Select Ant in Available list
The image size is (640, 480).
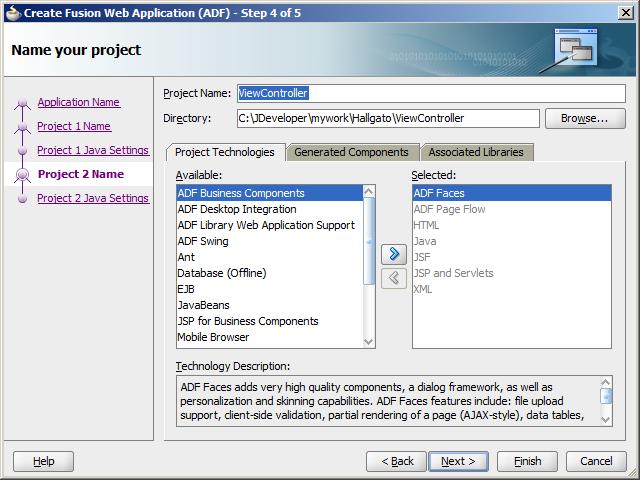coord(269,257)
